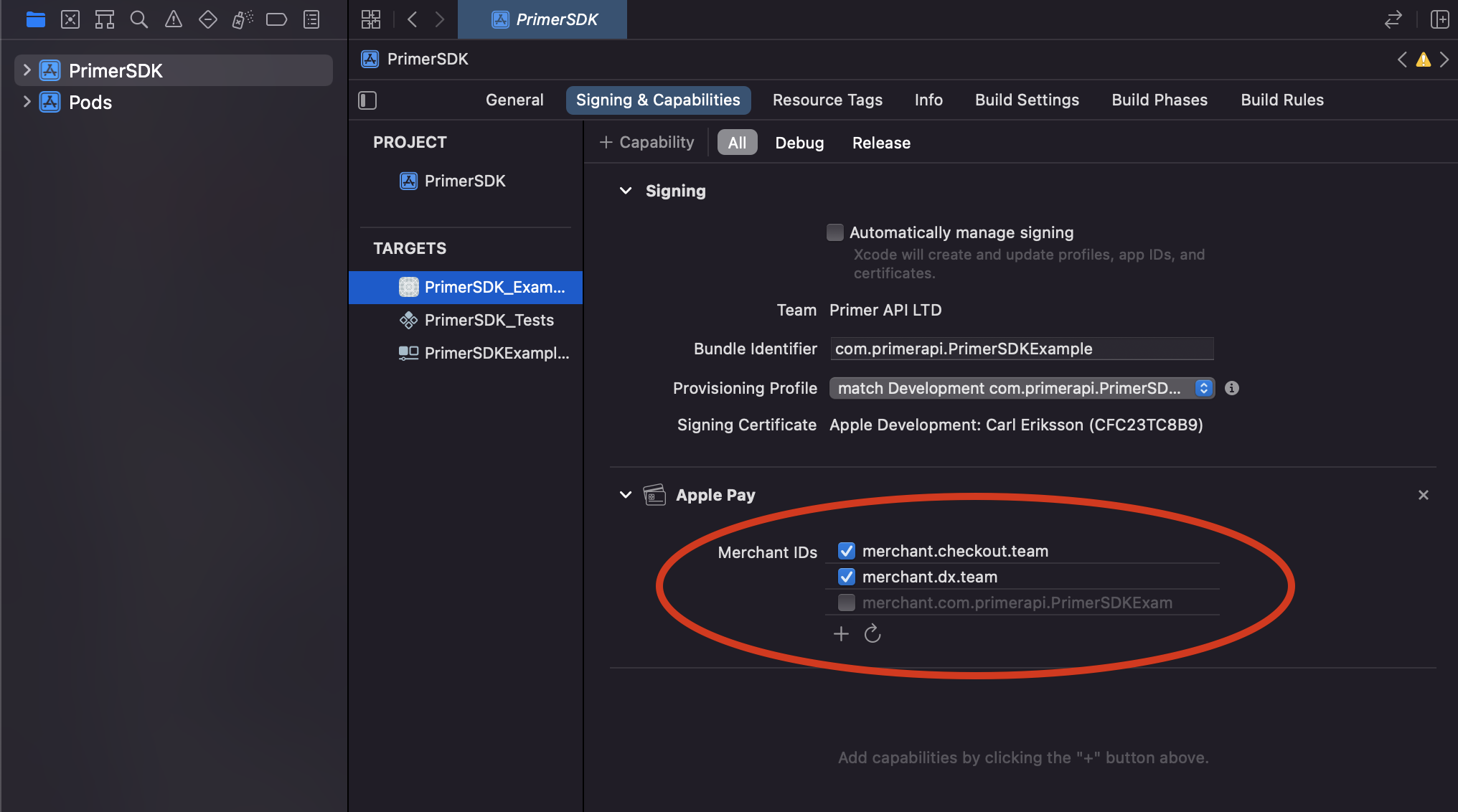Screen dimensions: 1458x812
Task: Select the PrimerSDK_Tests target
Action: coord(489,320)
